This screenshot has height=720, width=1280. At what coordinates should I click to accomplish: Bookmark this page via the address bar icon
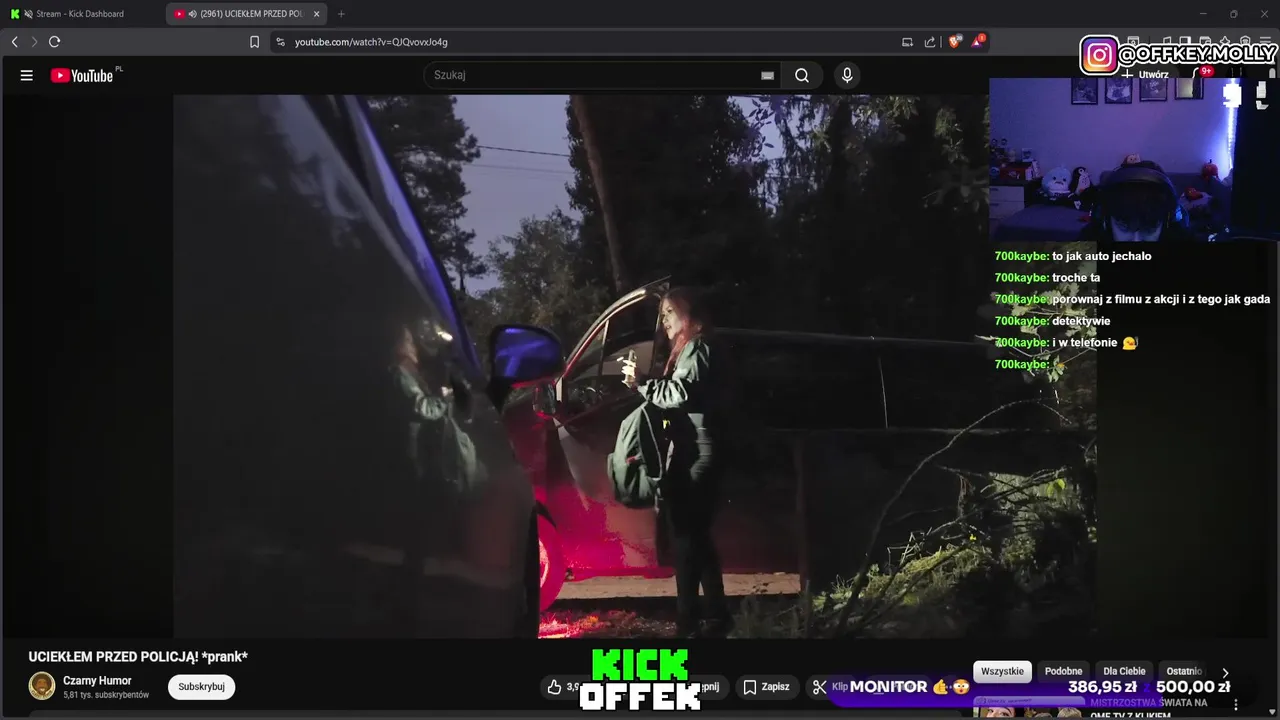click(x=254, y=42)
